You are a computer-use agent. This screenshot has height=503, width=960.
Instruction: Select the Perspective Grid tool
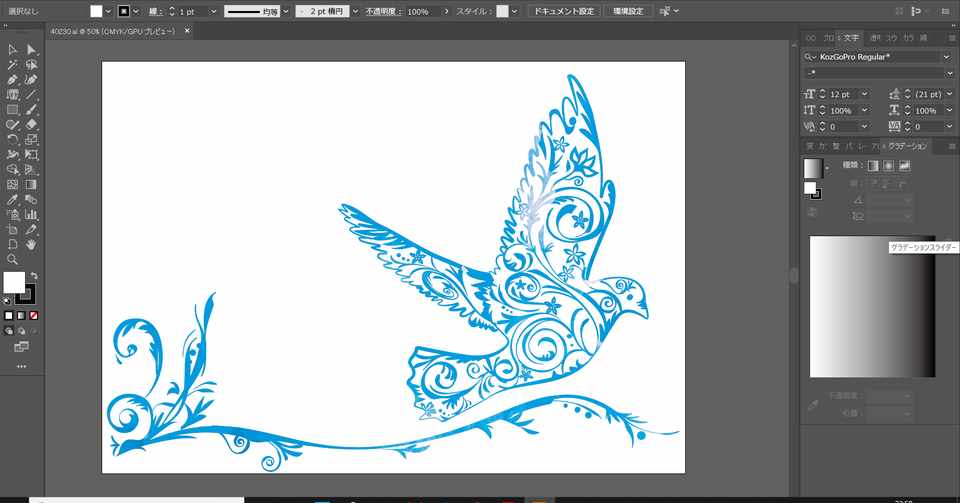[x=31, y=170]
